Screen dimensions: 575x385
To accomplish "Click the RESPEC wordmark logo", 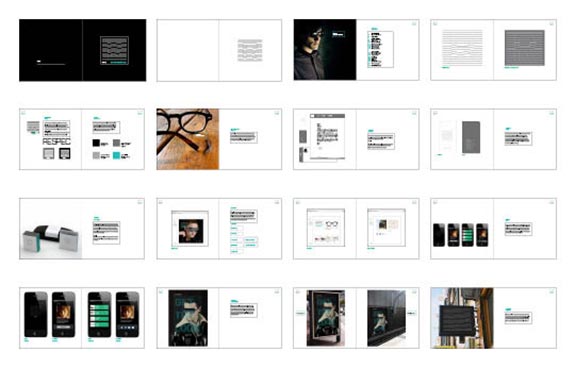I will (56, 142).
